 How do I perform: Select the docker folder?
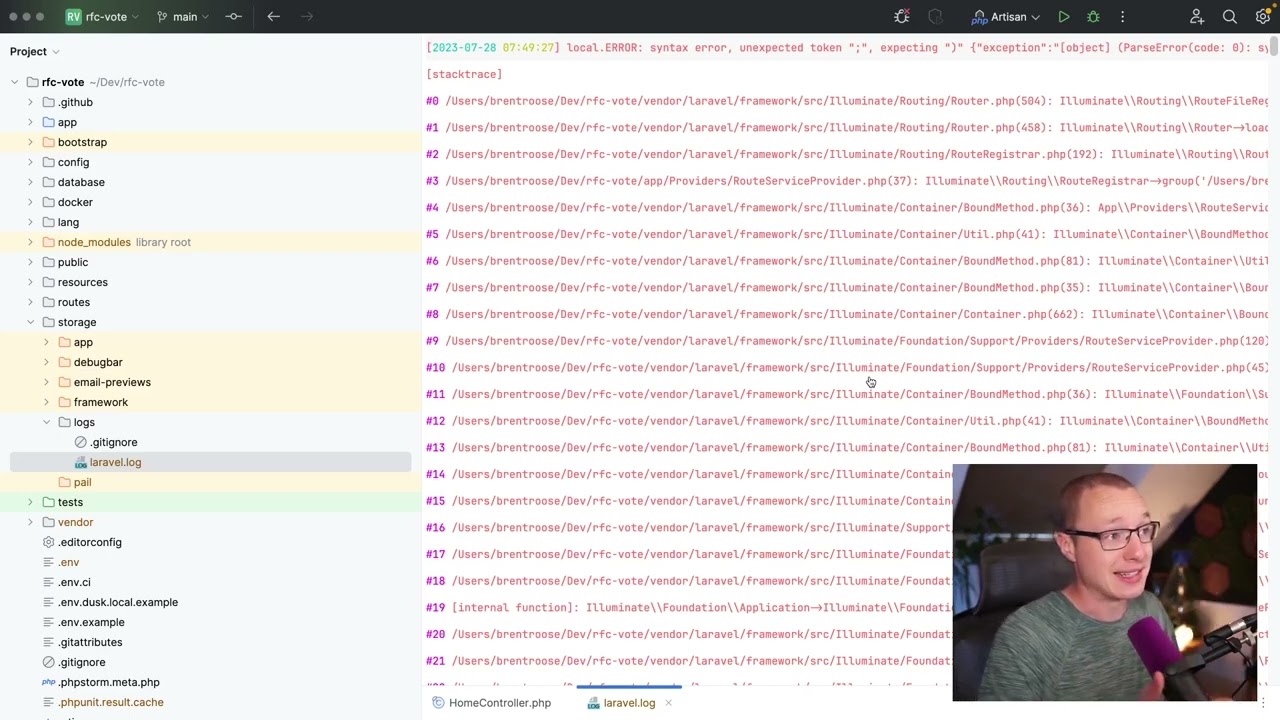click(x=75, y=202)
